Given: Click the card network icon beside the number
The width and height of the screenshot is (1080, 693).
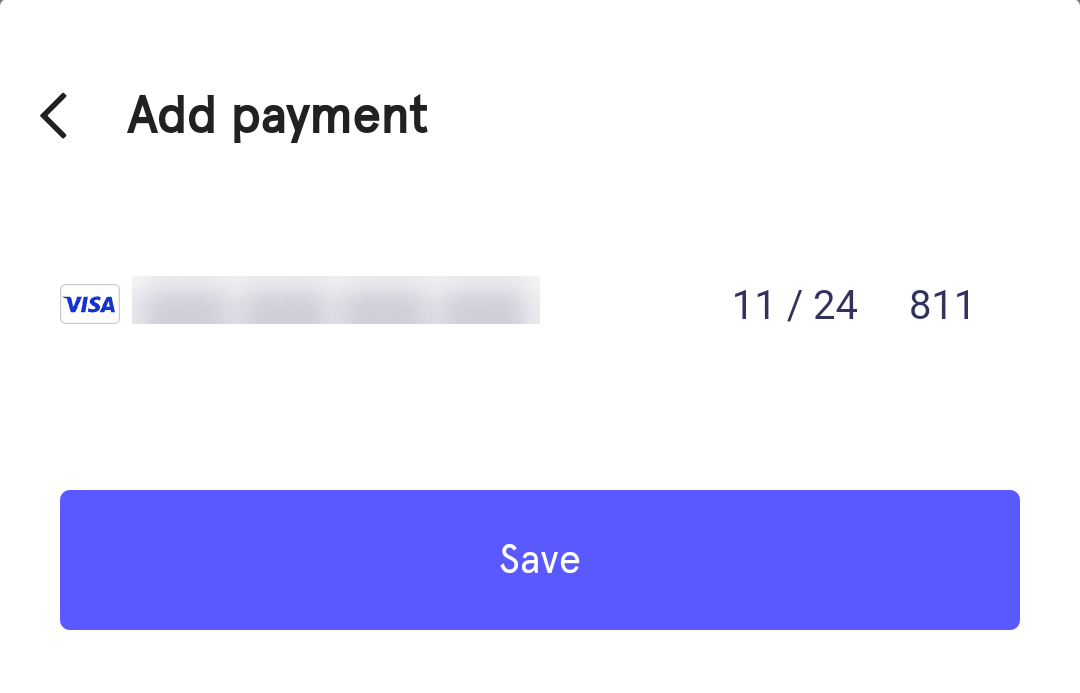Looking at the screenshot, I should [89, 304].
